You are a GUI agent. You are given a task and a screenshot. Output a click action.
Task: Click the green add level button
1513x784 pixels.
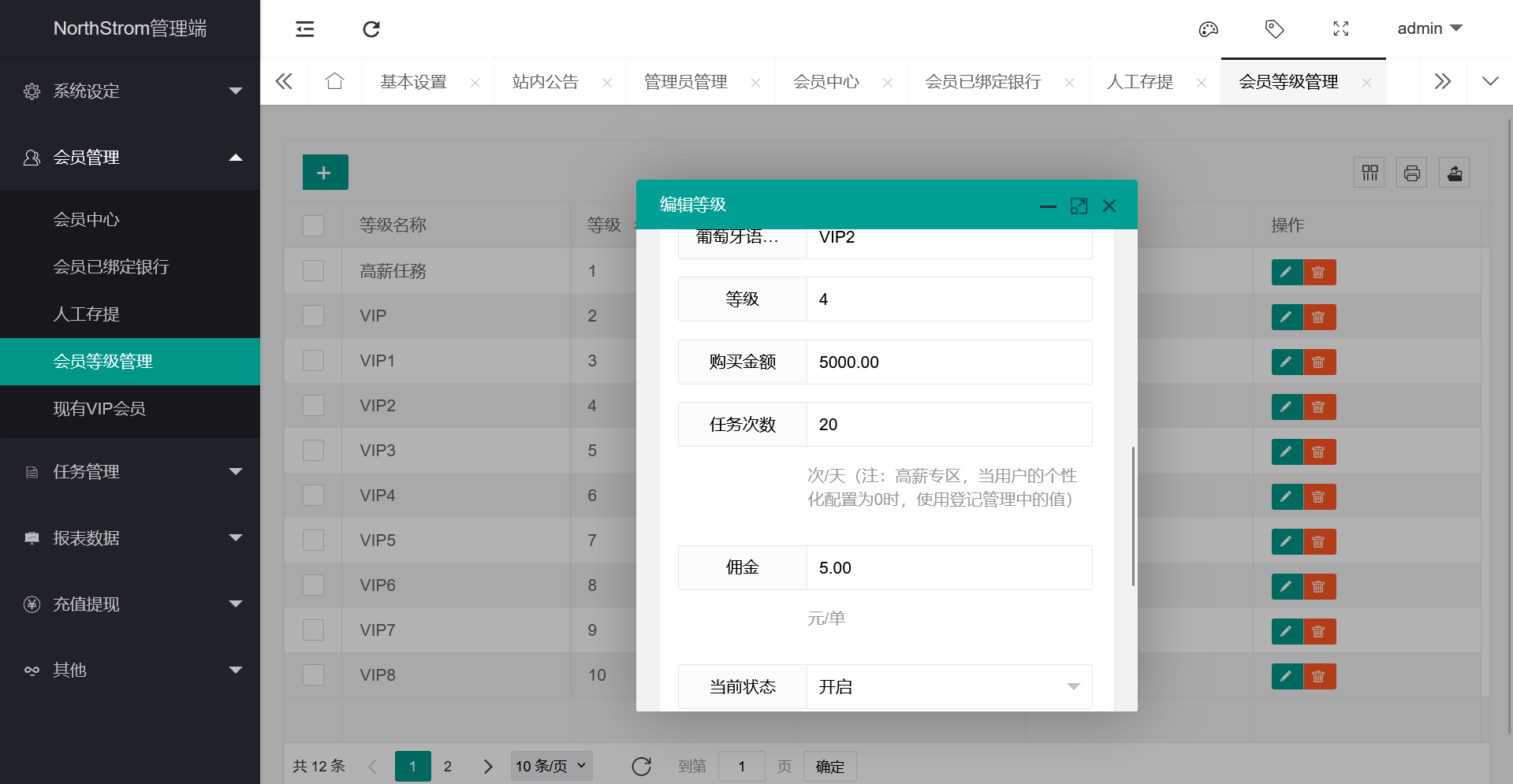click(325, 173)
